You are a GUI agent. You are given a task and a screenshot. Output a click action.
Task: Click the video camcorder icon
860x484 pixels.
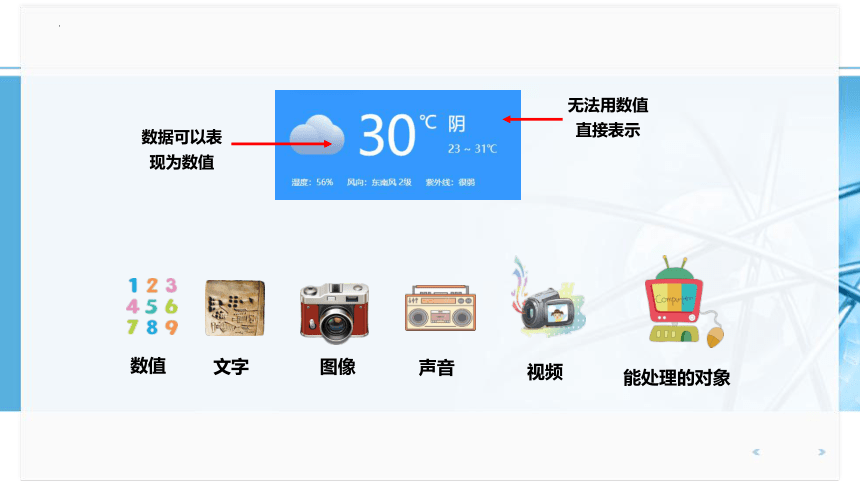548,299
